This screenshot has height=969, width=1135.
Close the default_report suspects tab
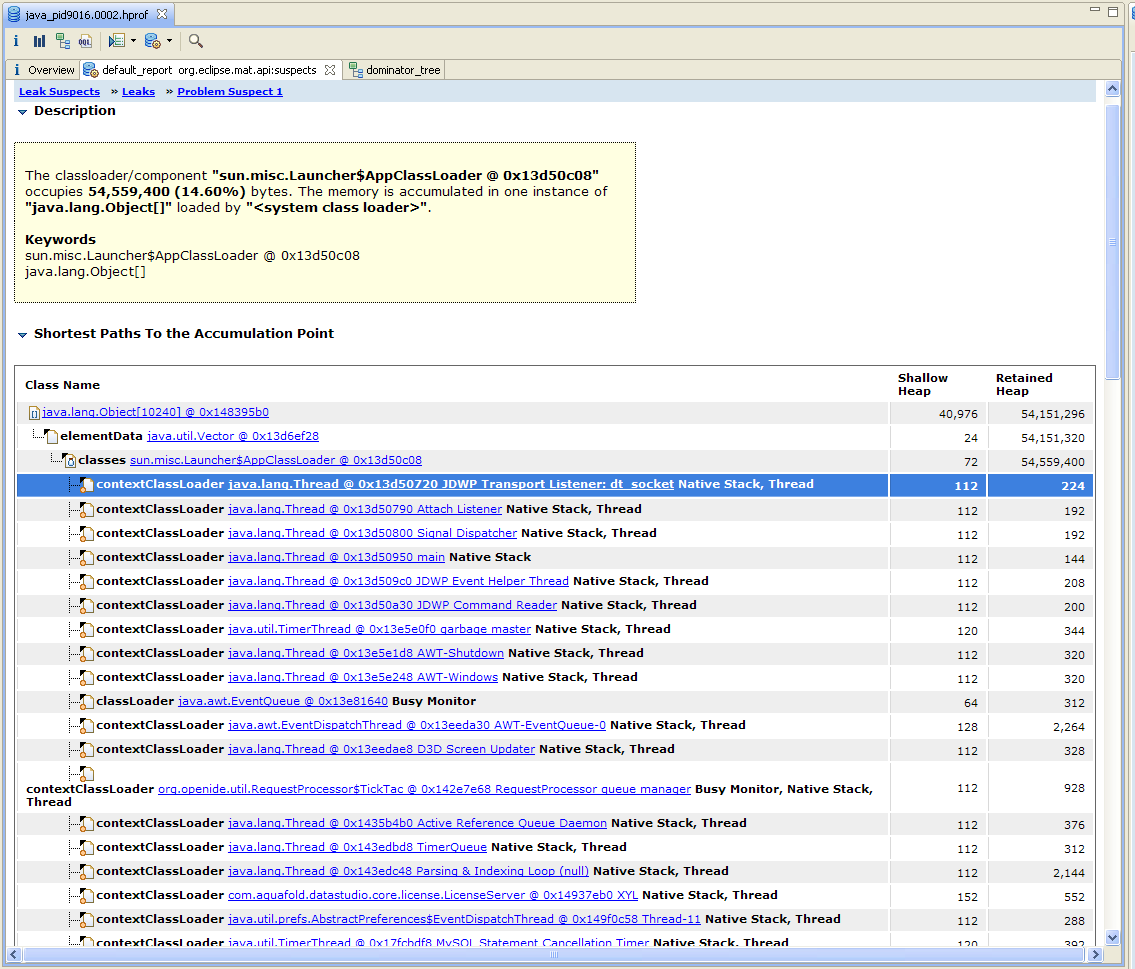pyautogui.click(x=330, y=70)
